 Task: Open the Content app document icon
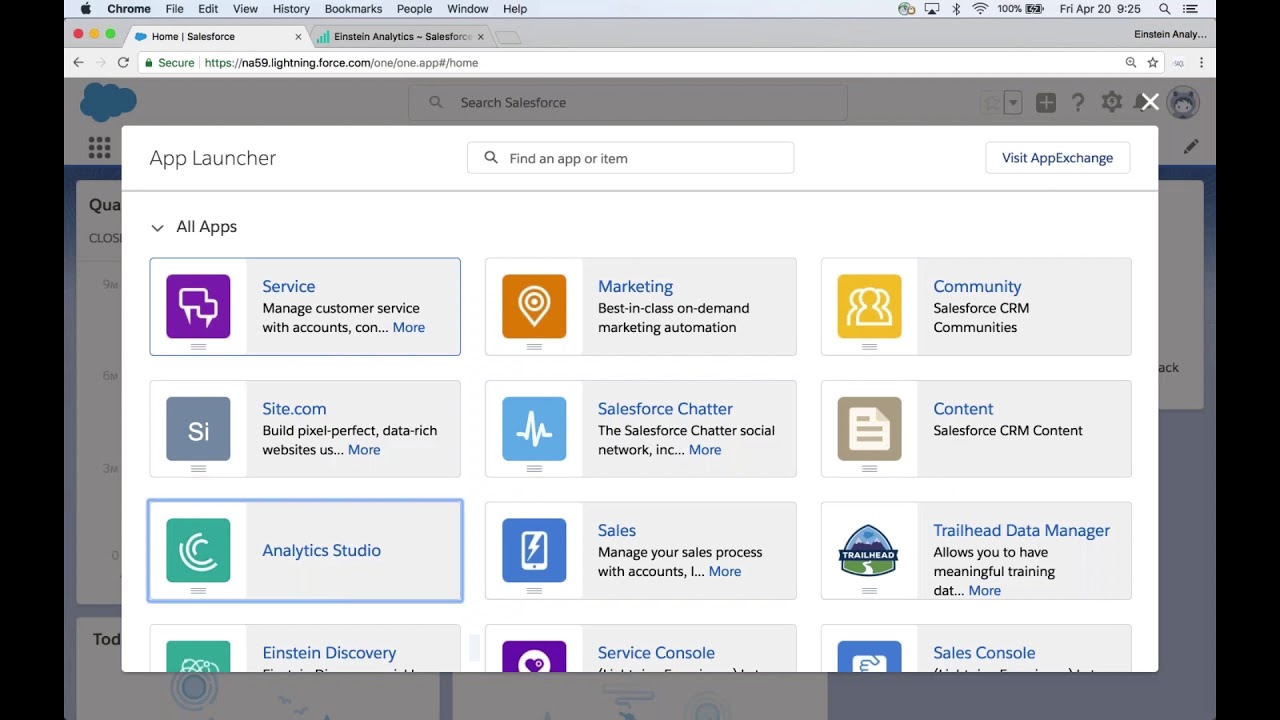click(869, 429)
